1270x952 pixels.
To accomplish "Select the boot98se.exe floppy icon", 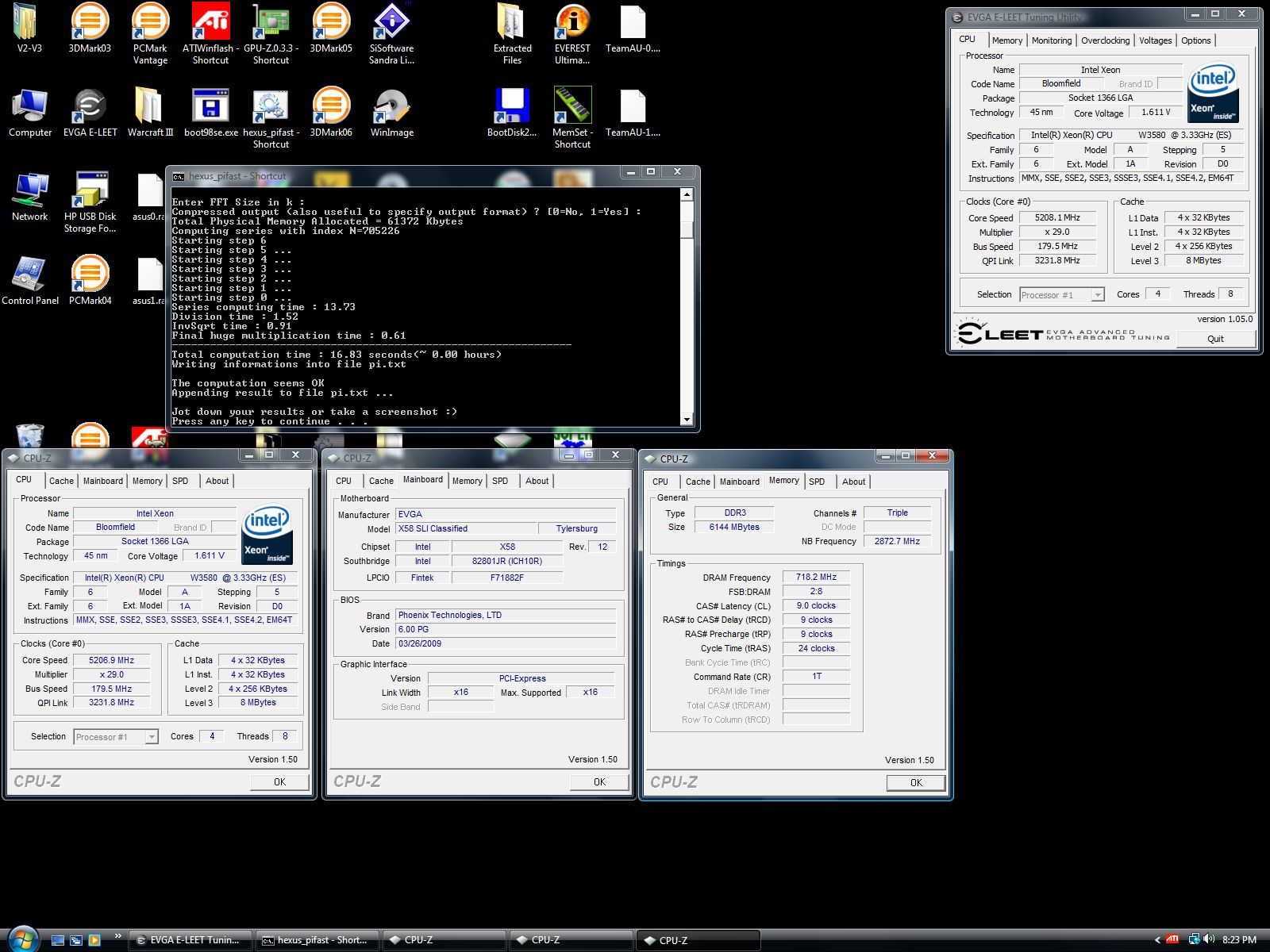I will click(210, 113).
